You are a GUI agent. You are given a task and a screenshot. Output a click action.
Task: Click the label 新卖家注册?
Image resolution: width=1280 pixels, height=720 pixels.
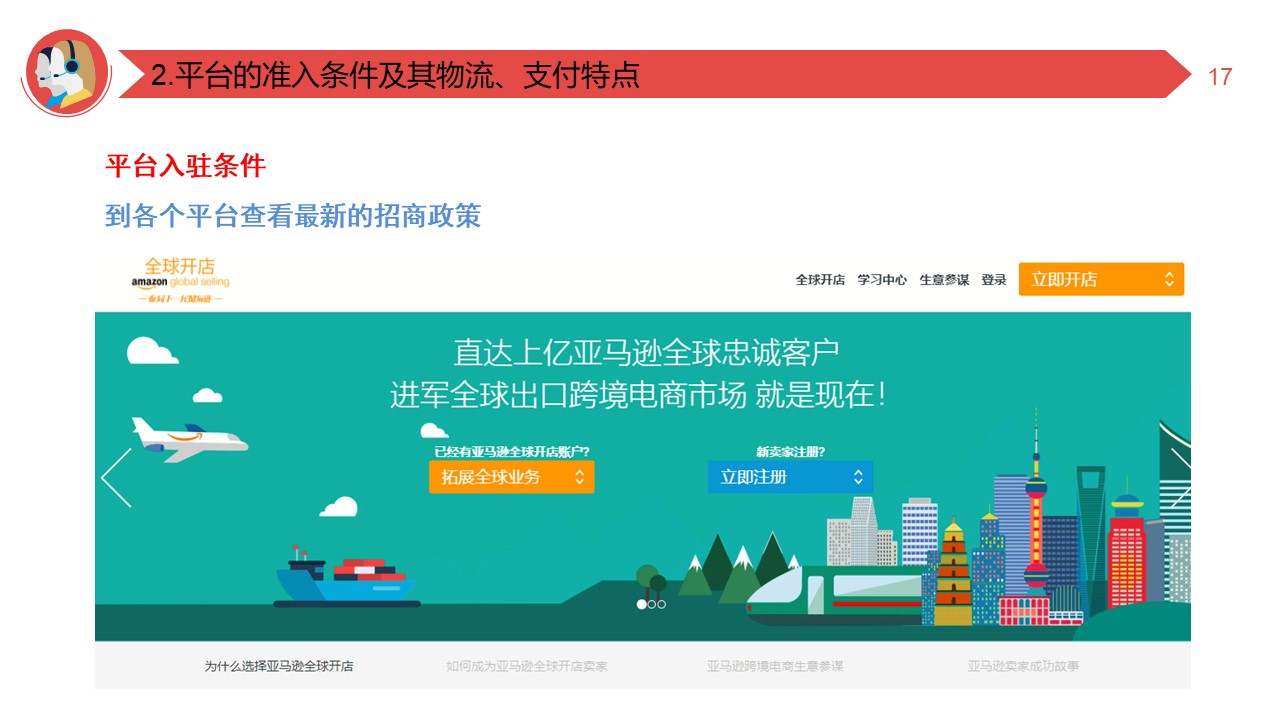click(790, 452)
